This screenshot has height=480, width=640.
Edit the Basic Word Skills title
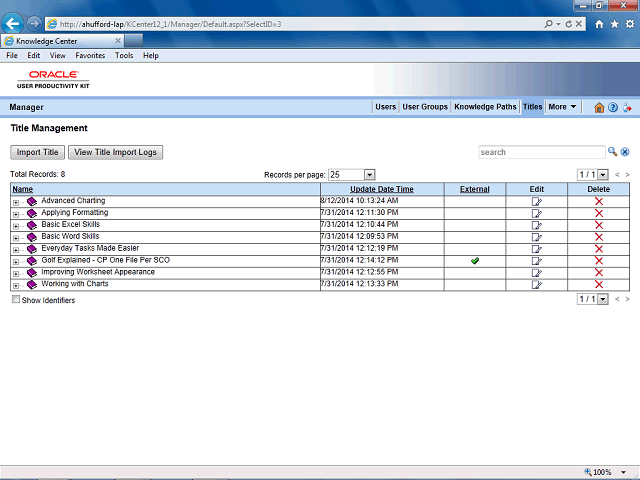[x=536, y=237]
